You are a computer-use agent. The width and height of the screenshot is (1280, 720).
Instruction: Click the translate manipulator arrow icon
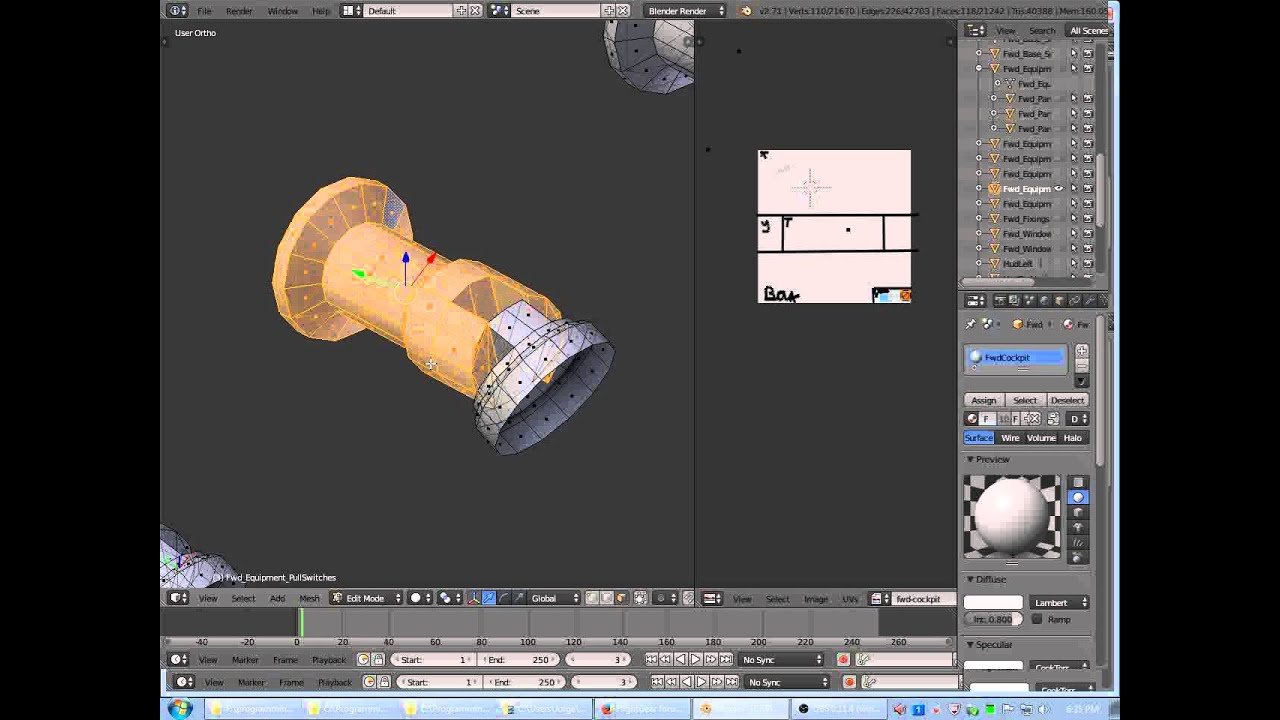pos(488,598)
